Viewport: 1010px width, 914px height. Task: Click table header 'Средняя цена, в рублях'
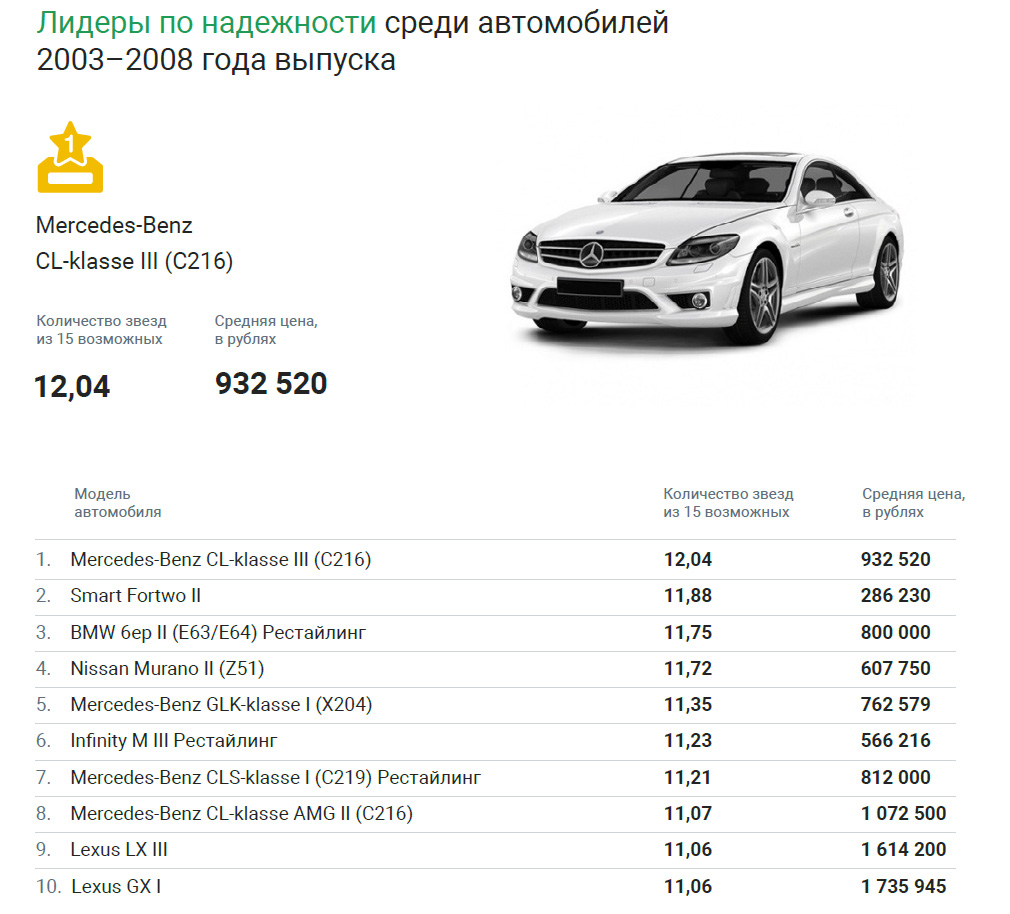[913, 503]
